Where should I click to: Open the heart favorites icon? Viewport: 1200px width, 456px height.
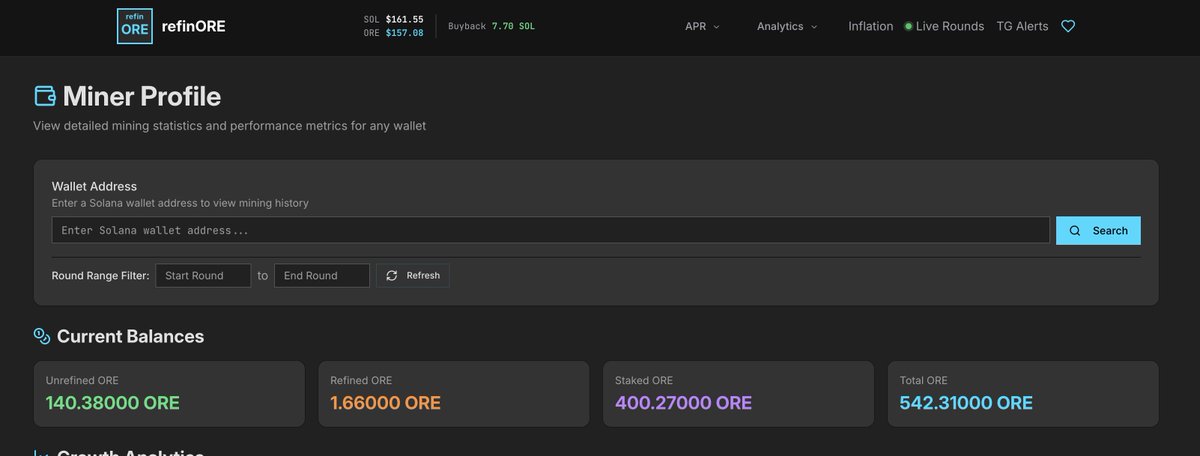[x=1068, y=26]
